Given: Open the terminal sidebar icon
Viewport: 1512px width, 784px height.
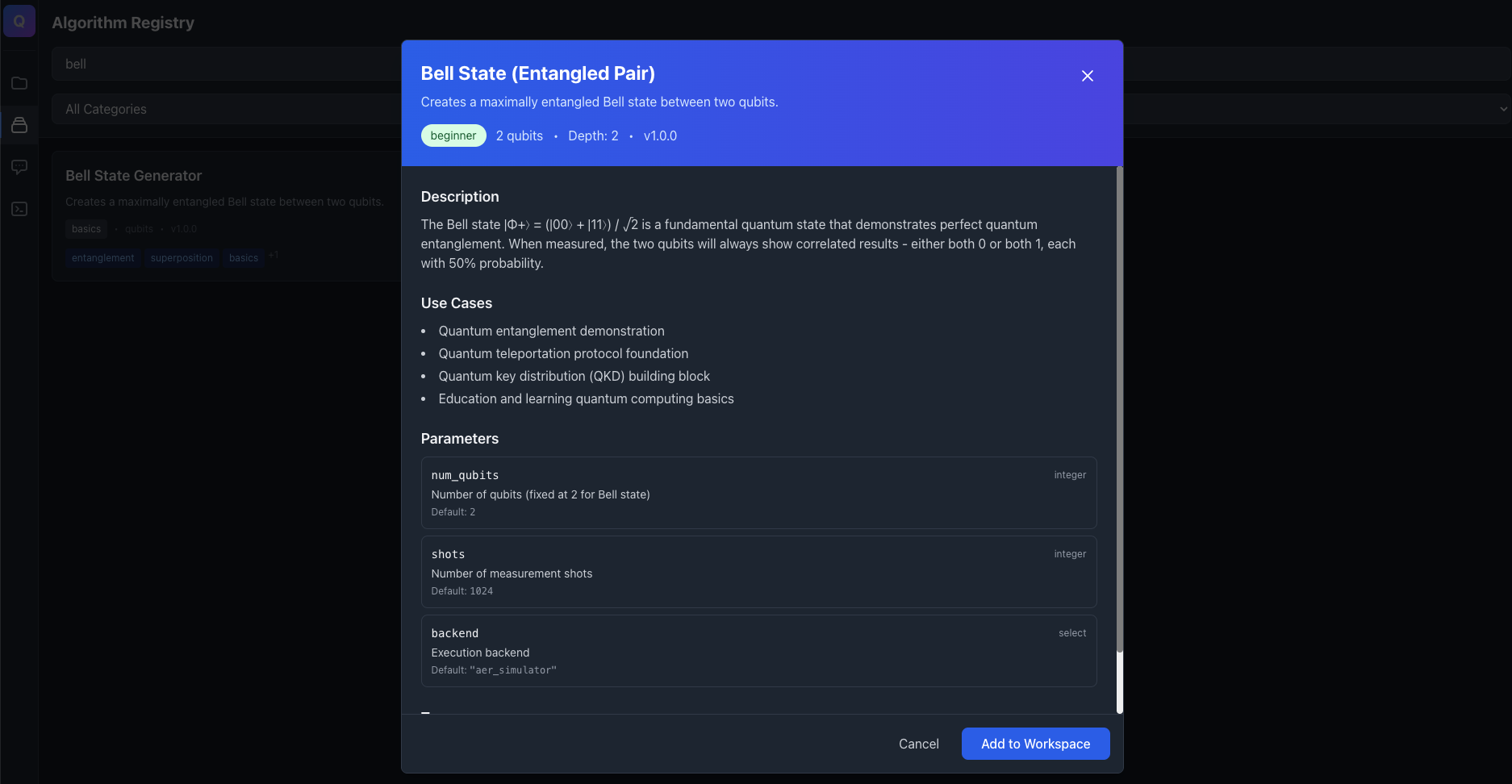Looking at the screenshot, I should tap(19, 209).
